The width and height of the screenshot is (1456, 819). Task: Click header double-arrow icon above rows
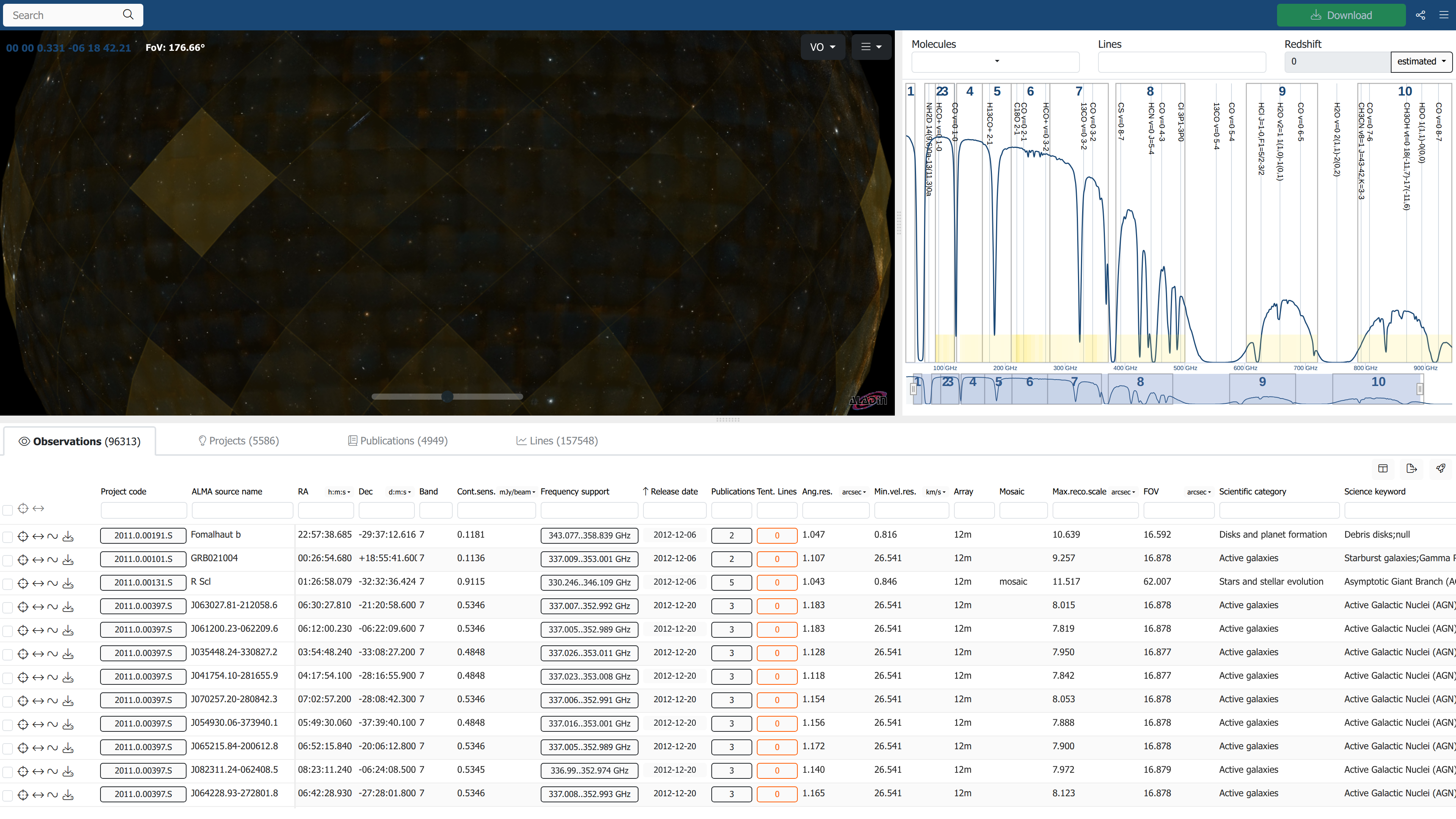tap(38, 508)
